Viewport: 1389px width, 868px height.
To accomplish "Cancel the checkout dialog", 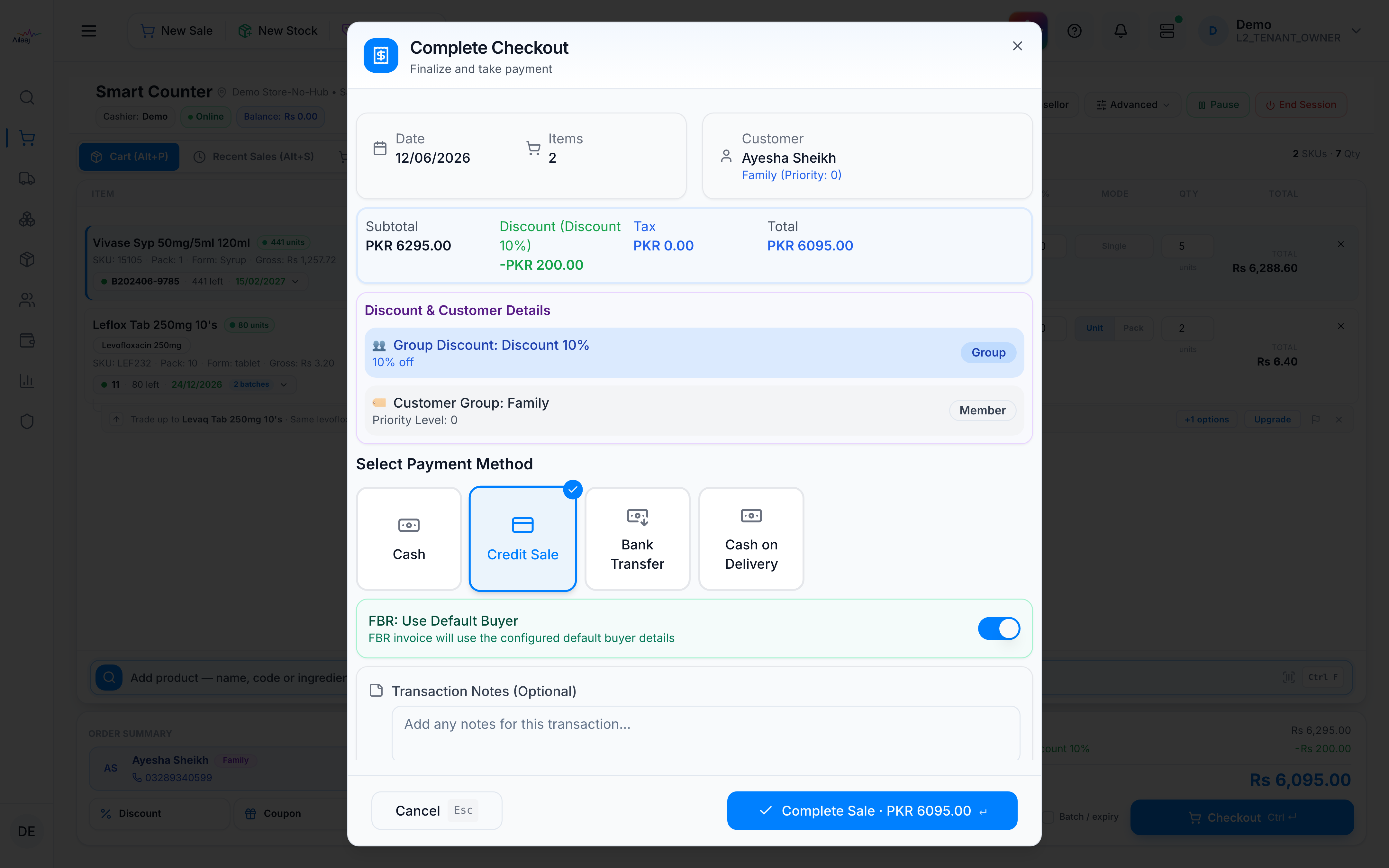I will click(x=437, y=810).
